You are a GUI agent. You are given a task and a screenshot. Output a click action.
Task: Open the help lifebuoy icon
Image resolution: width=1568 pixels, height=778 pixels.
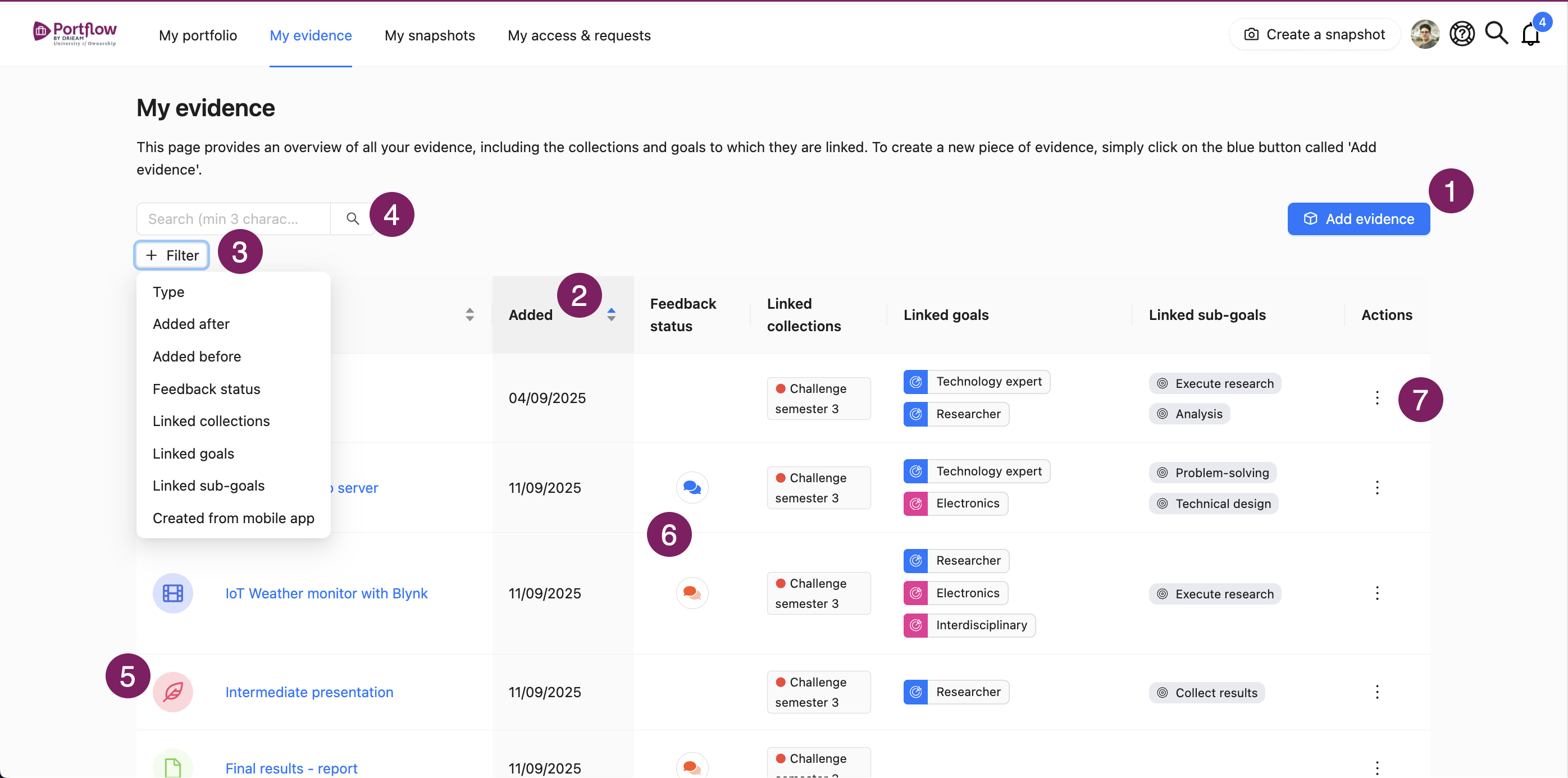[x=1461, y=34]
